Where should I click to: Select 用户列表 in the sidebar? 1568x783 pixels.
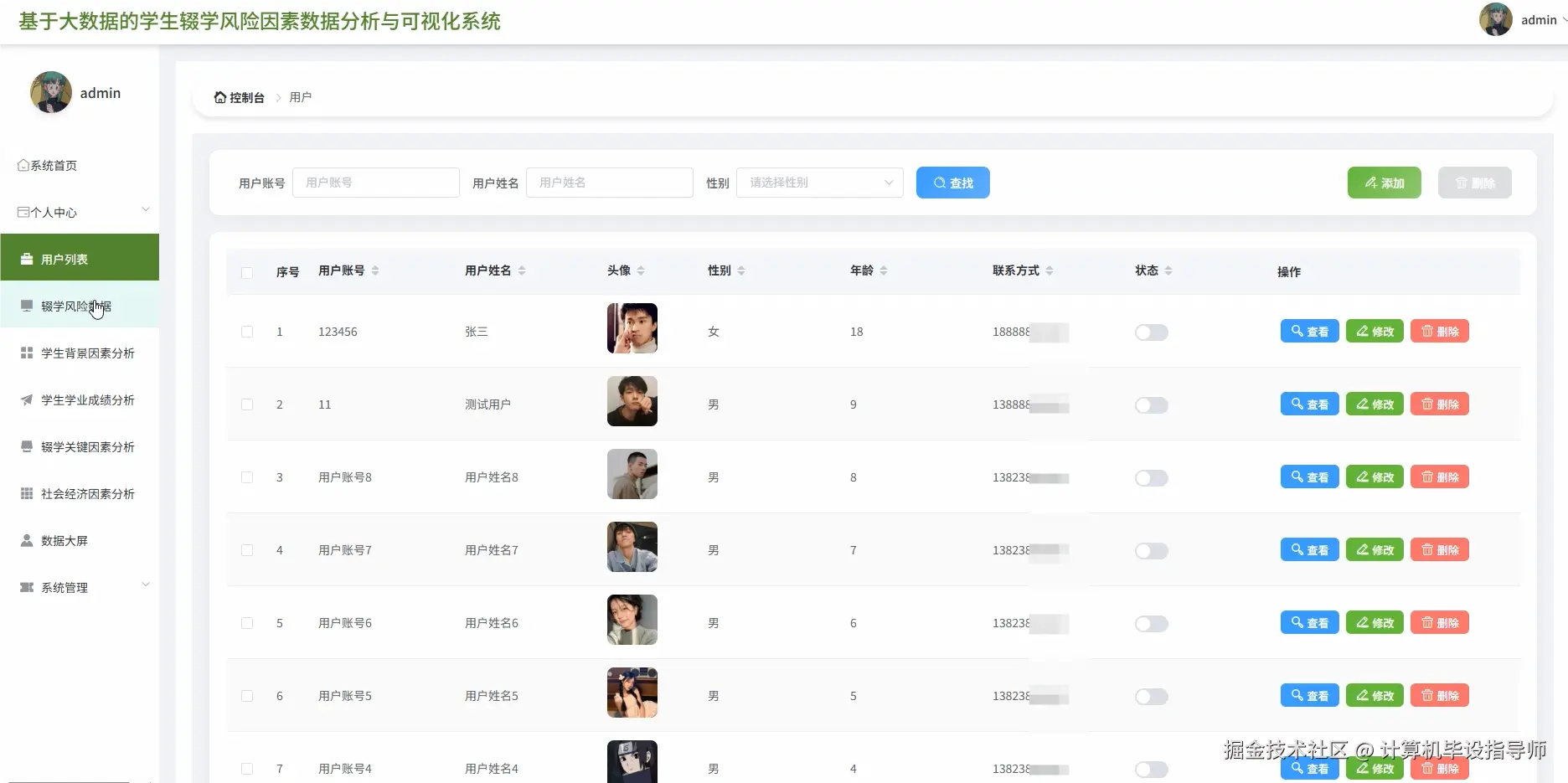click(x=80, y=257)
